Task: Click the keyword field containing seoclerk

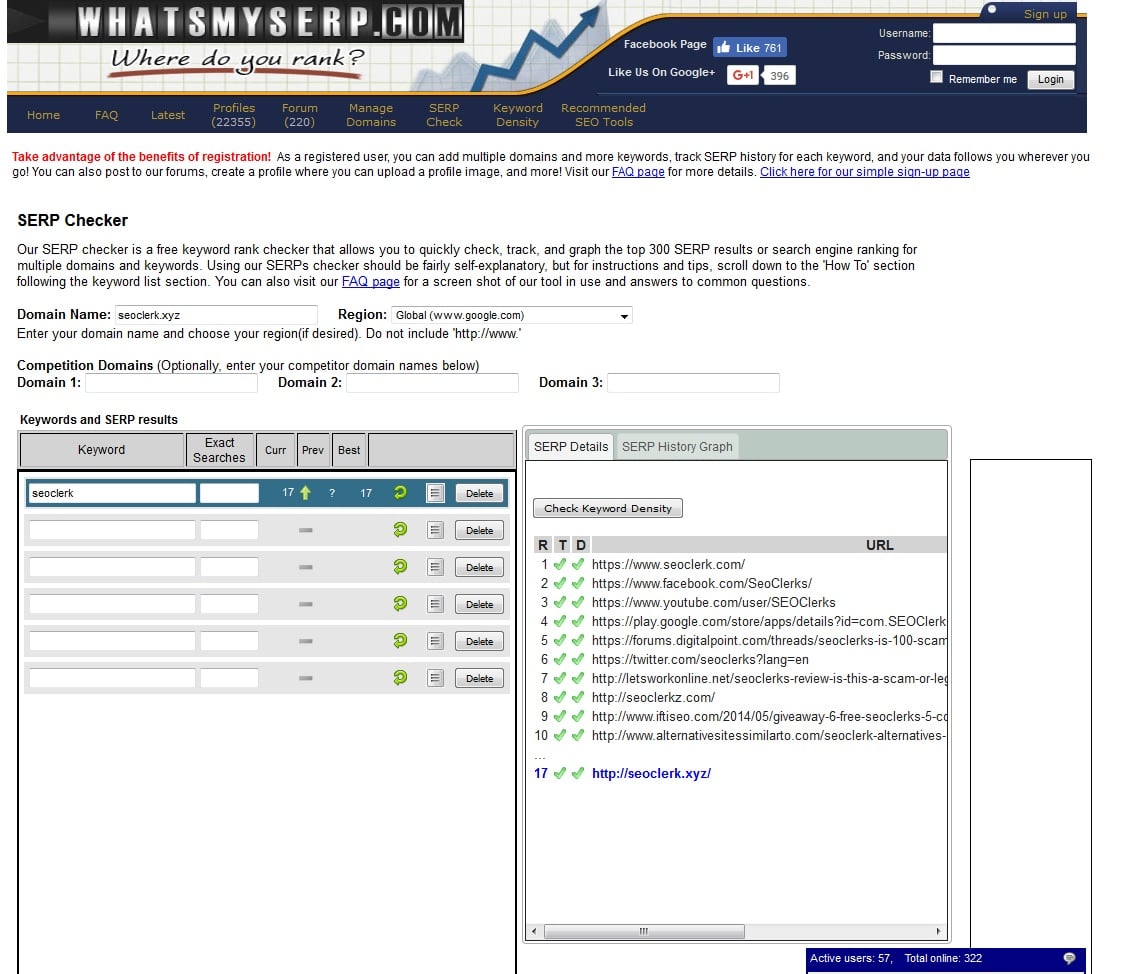Action: pos(112,493)
